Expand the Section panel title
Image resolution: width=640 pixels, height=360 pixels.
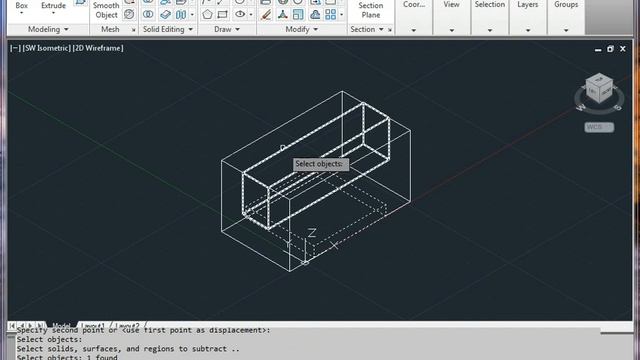tap(367, 29)
